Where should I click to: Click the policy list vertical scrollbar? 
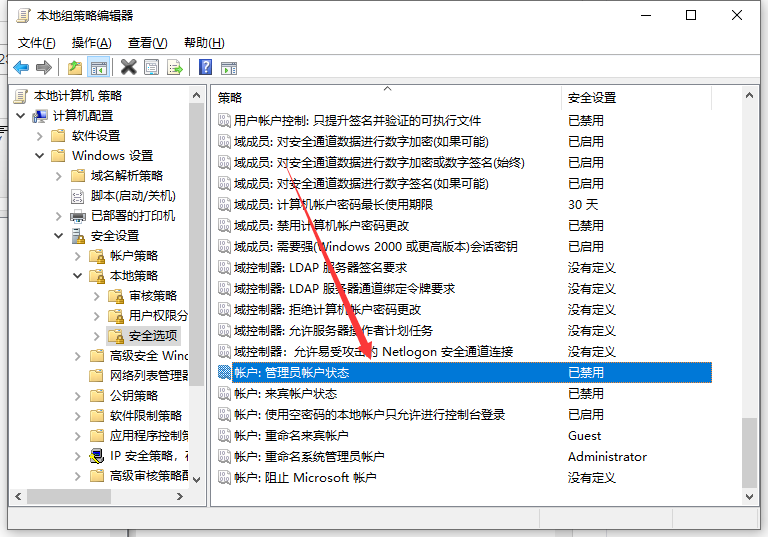tap(750, 300)
